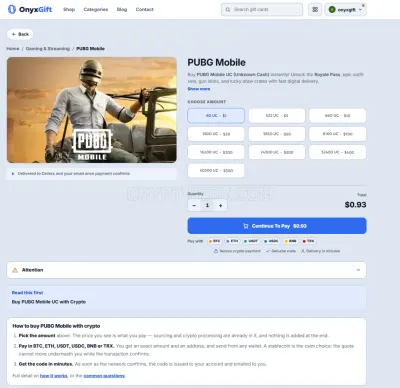Select the $500 UC amount option
This screenshot has width=400, height=388.
coord(216,170)
